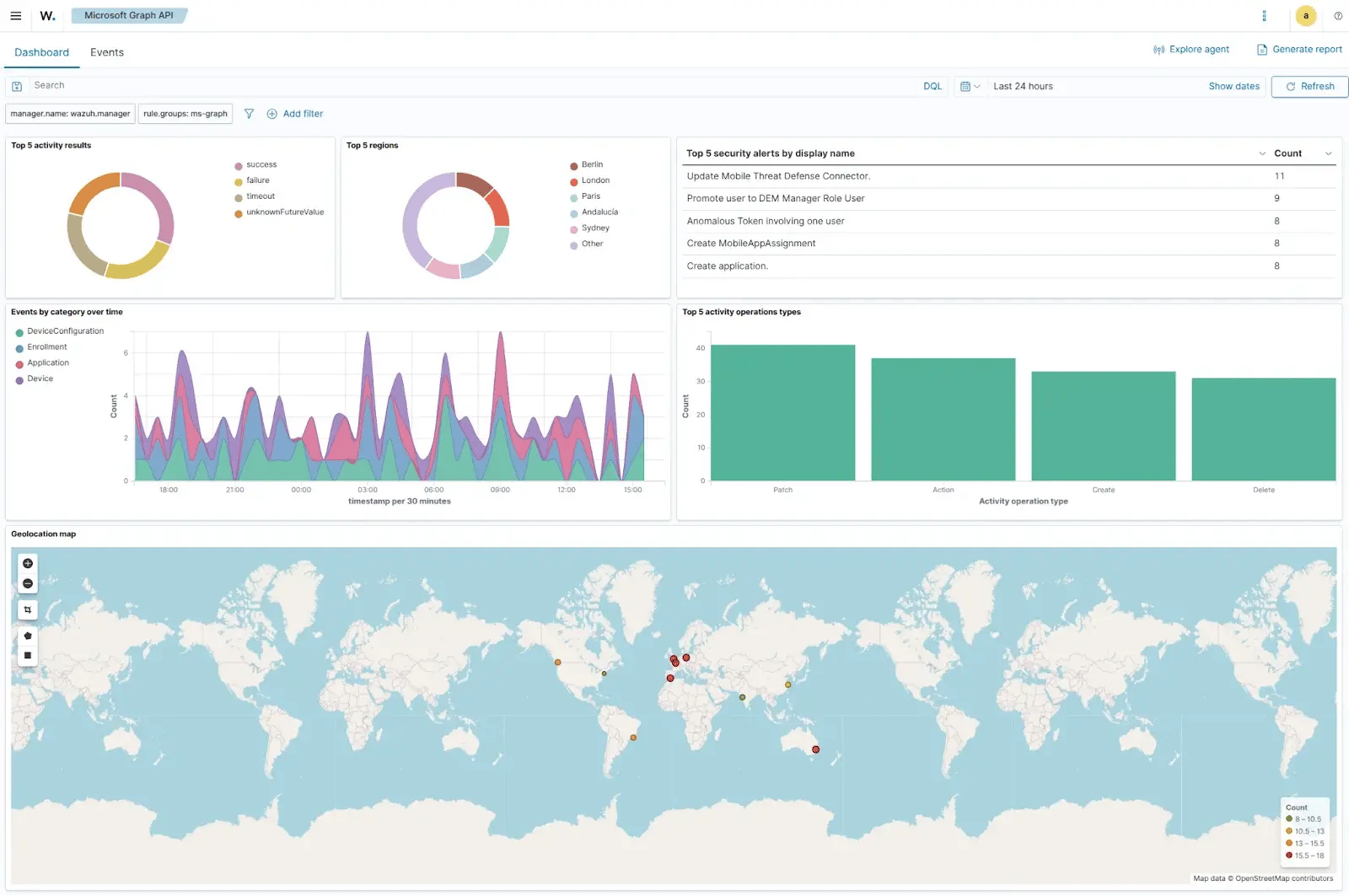Toggle DeviceConfiguration series in legend
Screen dimensions: 1349x896
[x=65, y=331]
